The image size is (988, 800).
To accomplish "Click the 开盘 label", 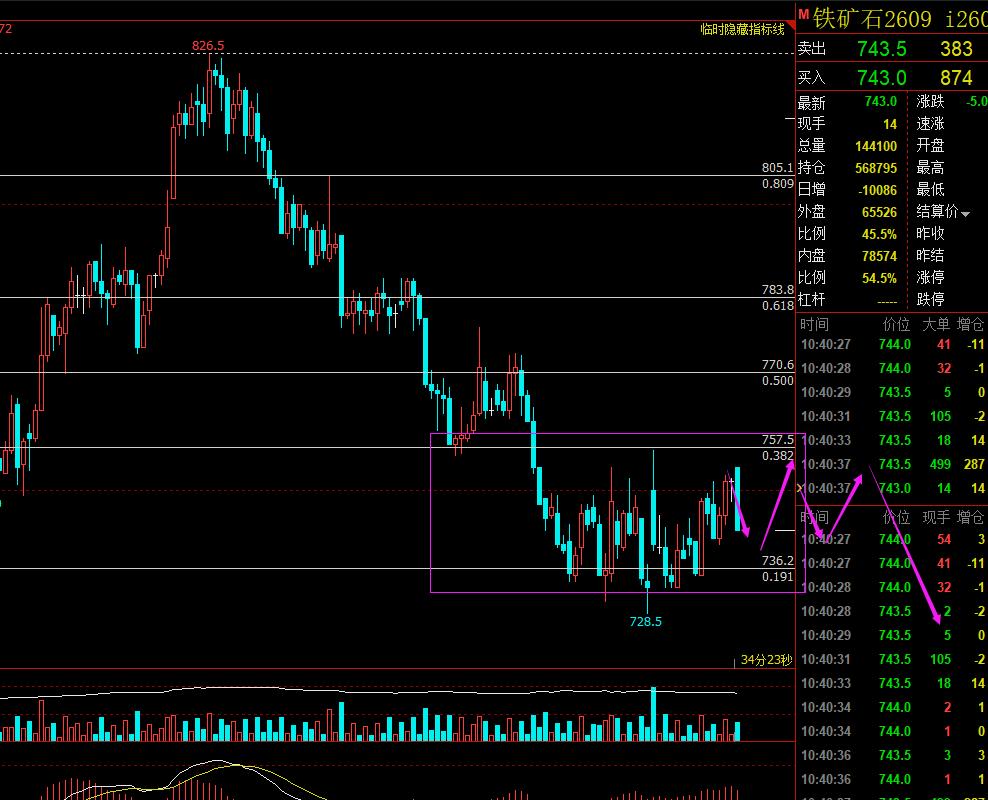I will [930, 146].
